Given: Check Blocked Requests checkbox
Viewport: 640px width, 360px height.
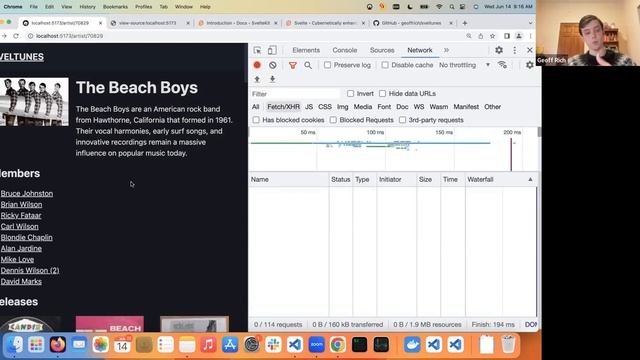Looking at the screenshot, I should click(333, 120).
